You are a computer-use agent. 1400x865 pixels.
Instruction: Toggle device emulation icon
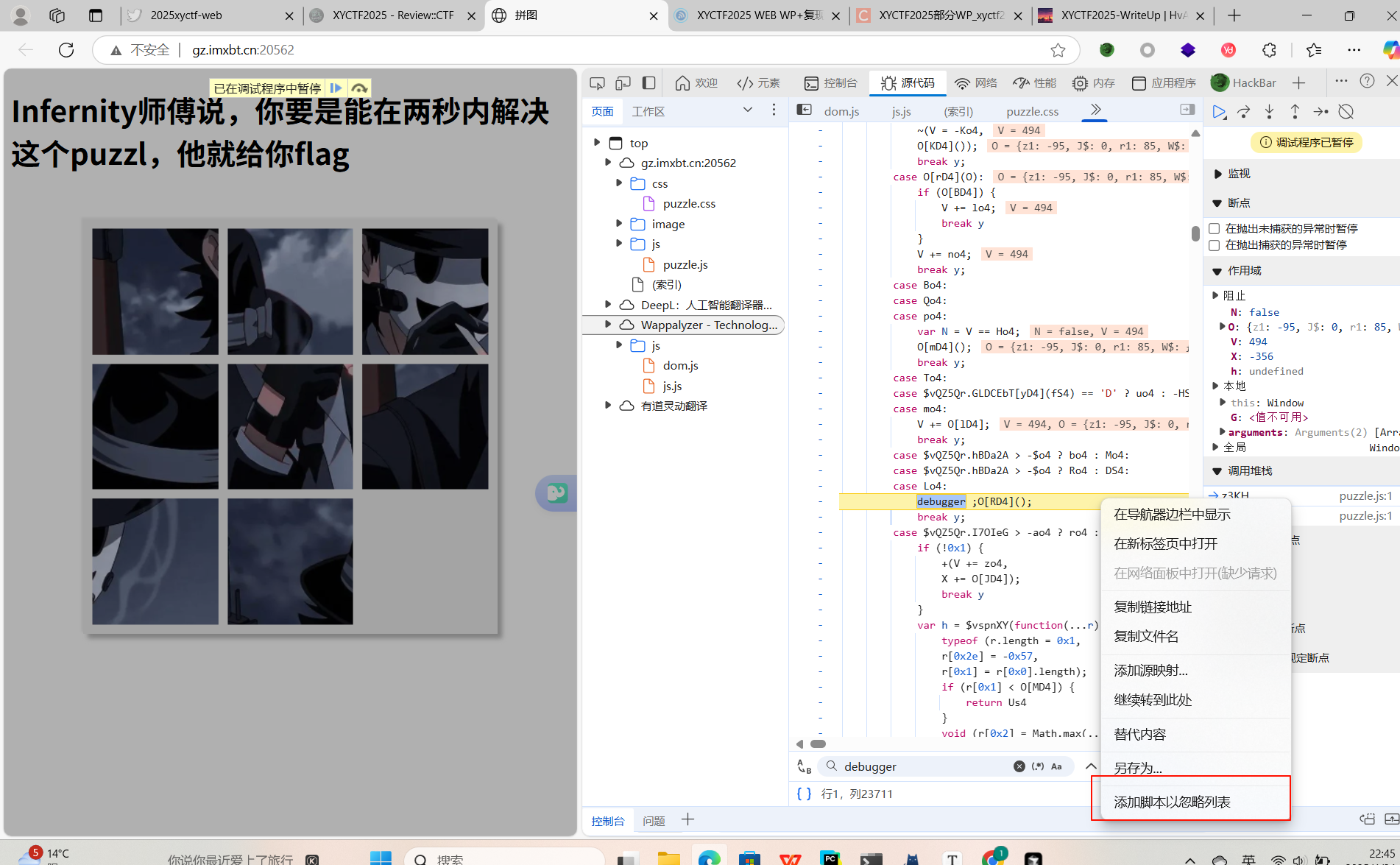[x=623, y=82]
